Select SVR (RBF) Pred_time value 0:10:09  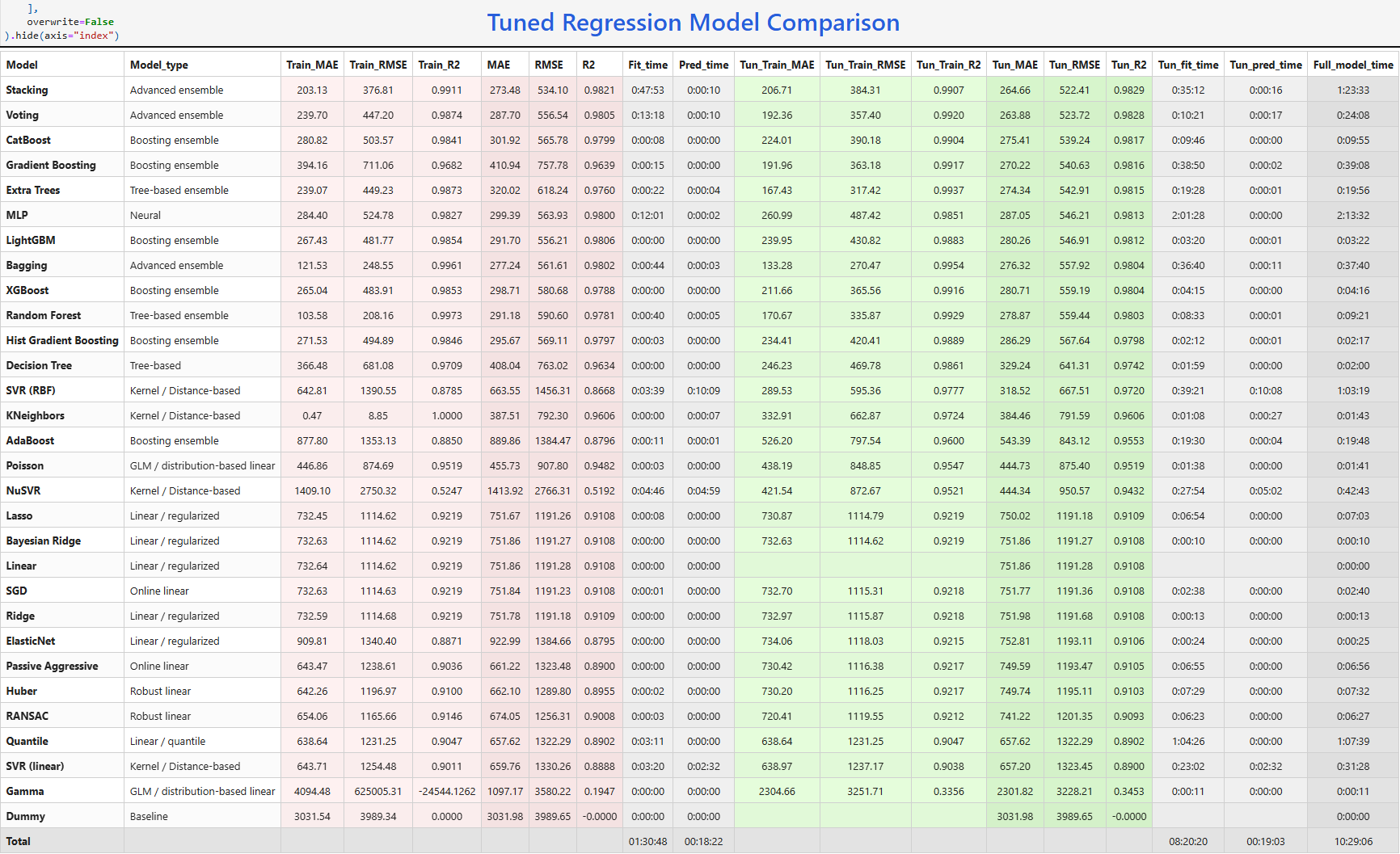pos(704,390)
